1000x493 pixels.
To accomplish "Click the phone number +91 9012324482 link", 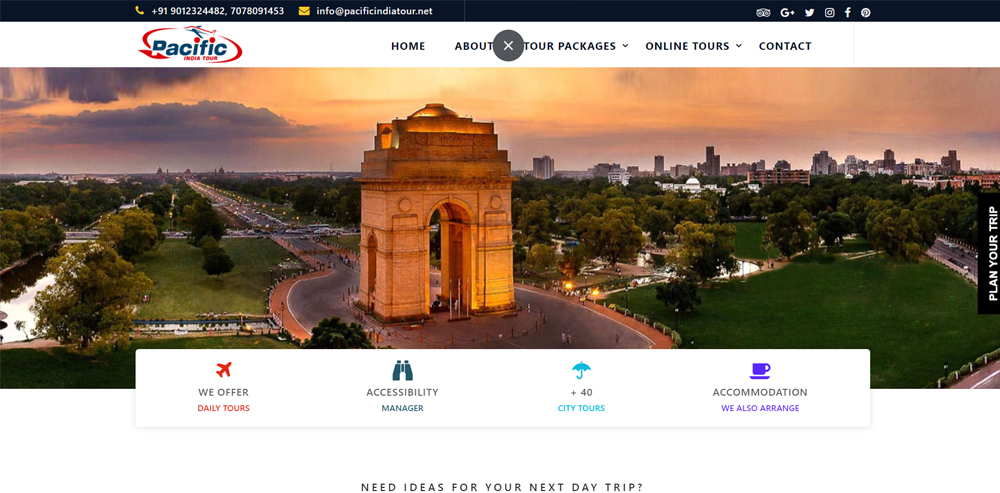I will click(x=188, y=11).
